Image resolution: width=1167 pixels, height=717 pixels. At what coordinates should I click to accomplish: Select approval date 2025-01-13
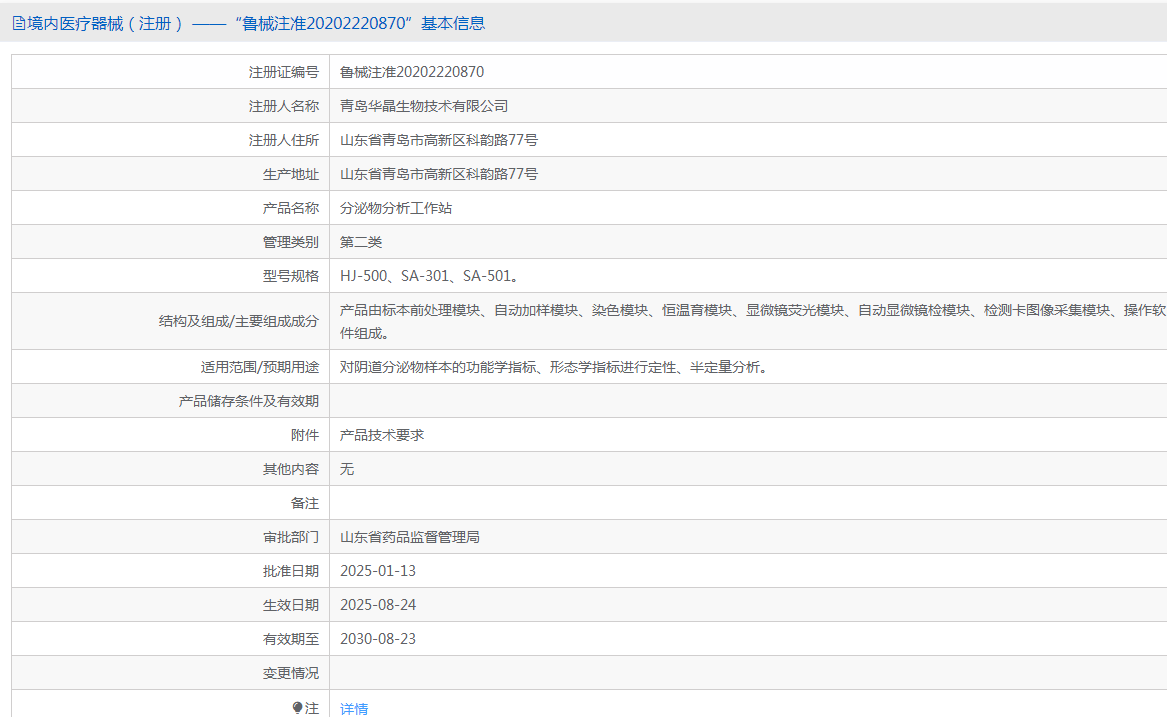(378, 571)
